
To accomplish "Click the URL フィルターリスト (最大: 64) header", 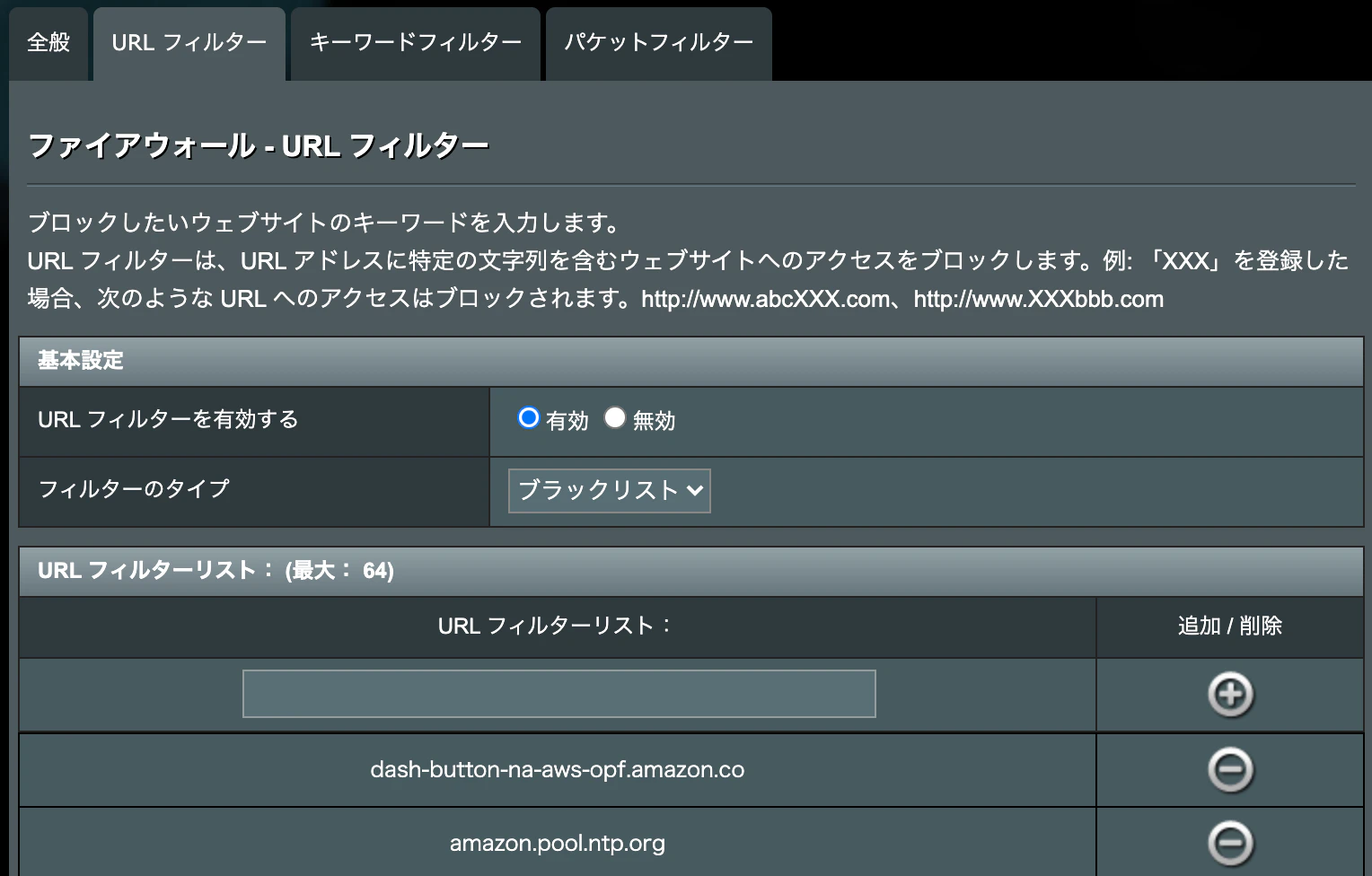I will pyautogui.click(x=691, y=571).
